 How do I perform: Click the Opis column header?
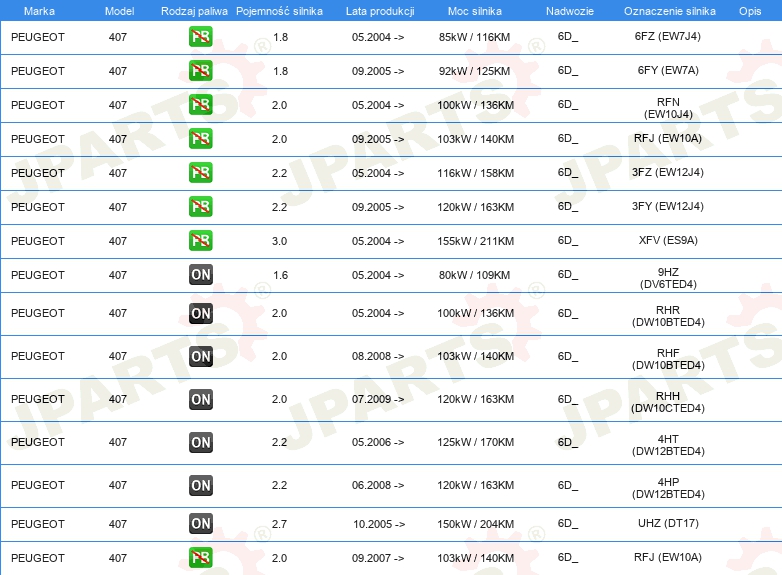[x=750, y=11]
